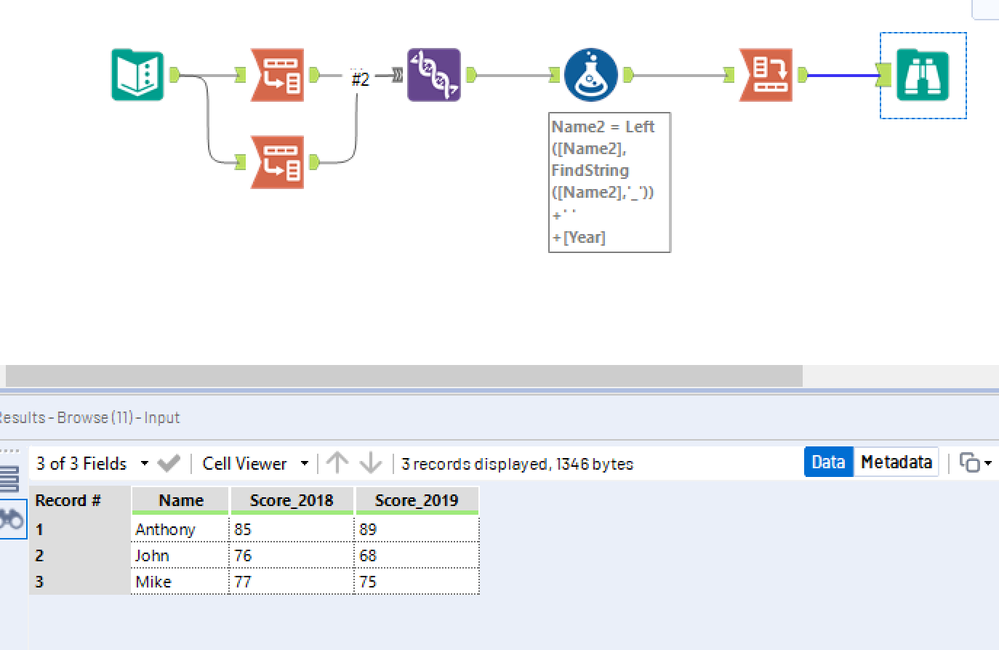Click the Name column header

click(x=180, y=500)
